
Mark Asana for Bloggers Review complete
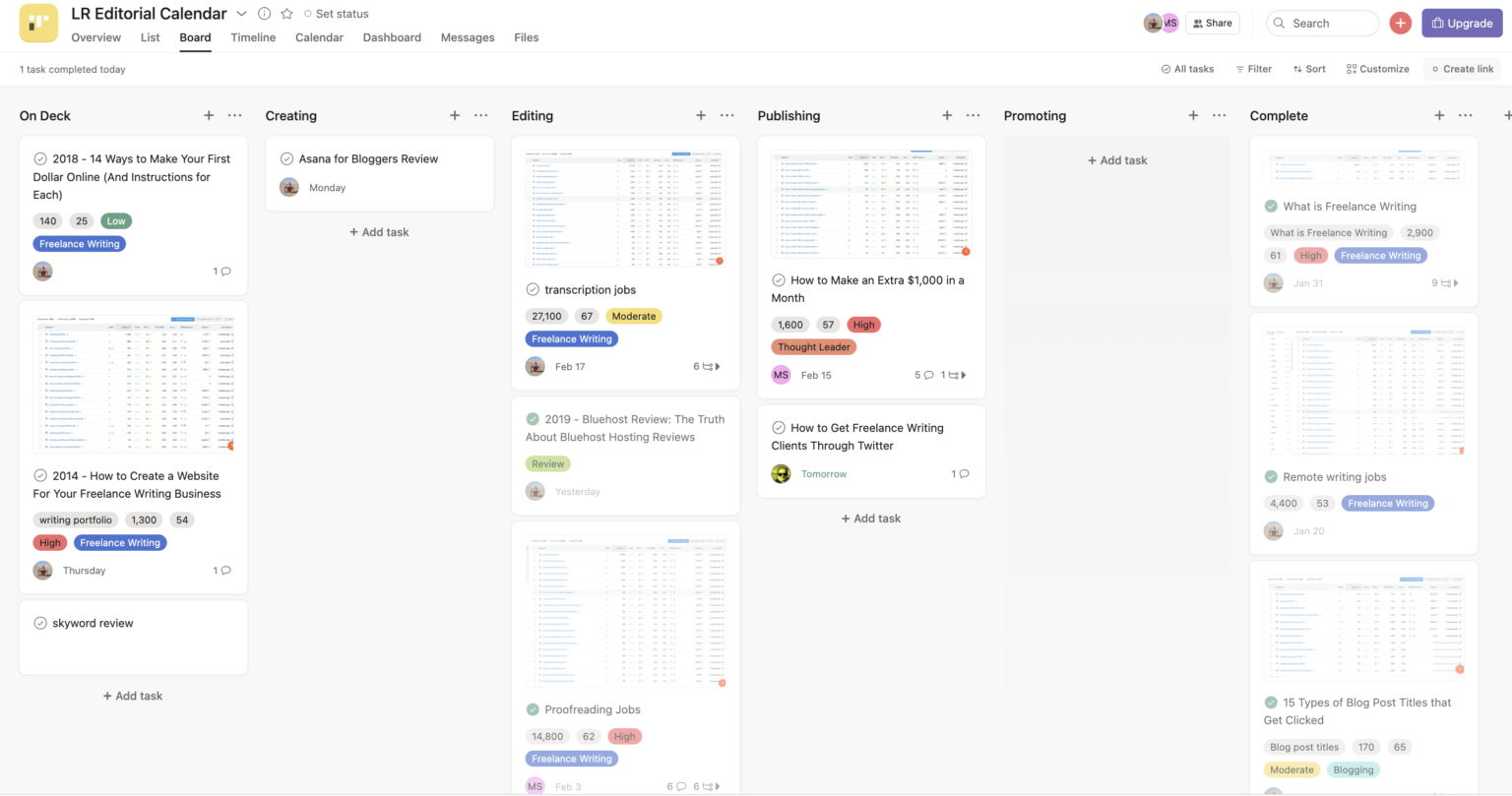[x=286, y=158]
